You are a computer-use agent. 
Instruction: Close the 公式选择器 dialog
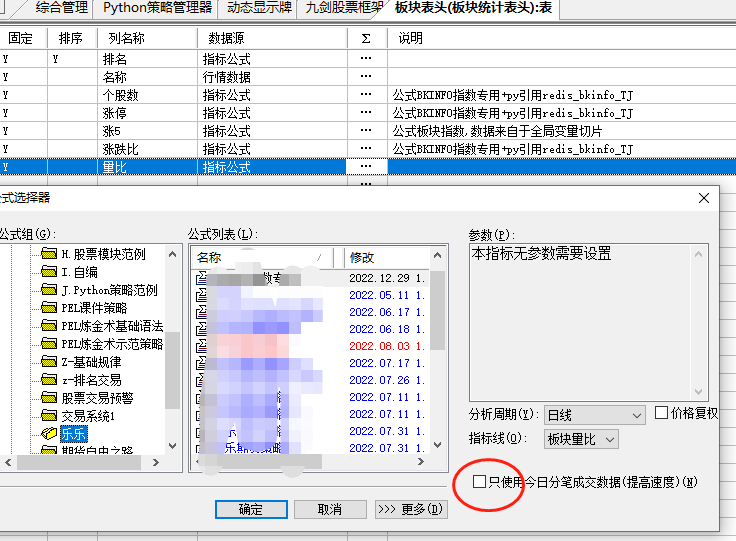coord(704,198)
